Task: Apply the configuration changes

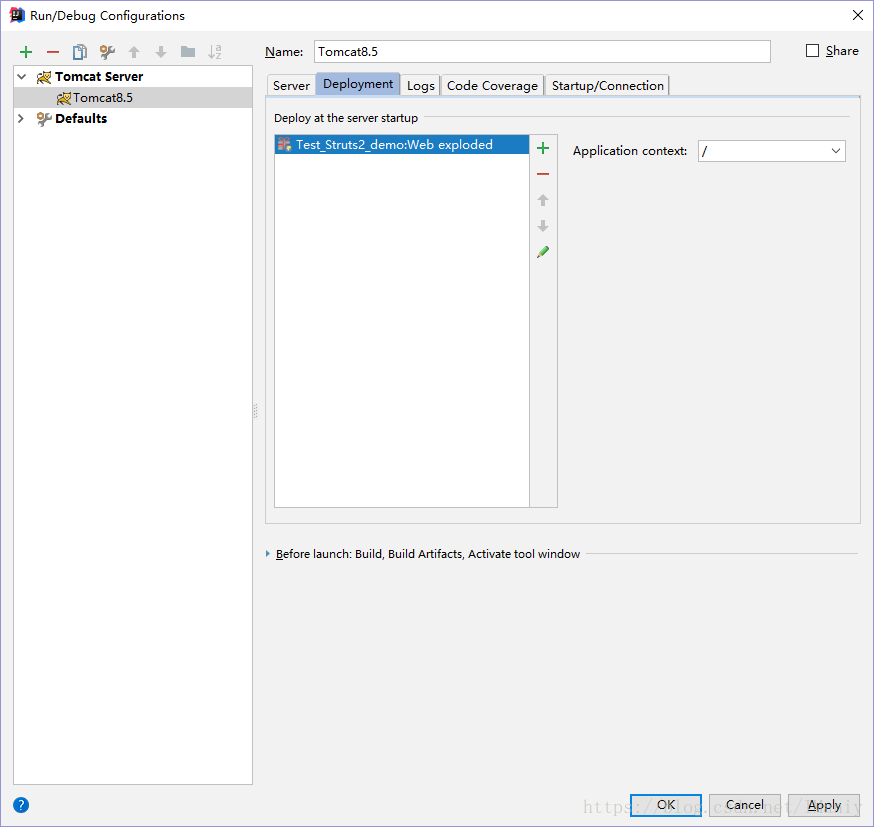Action: tap(824, 805)
